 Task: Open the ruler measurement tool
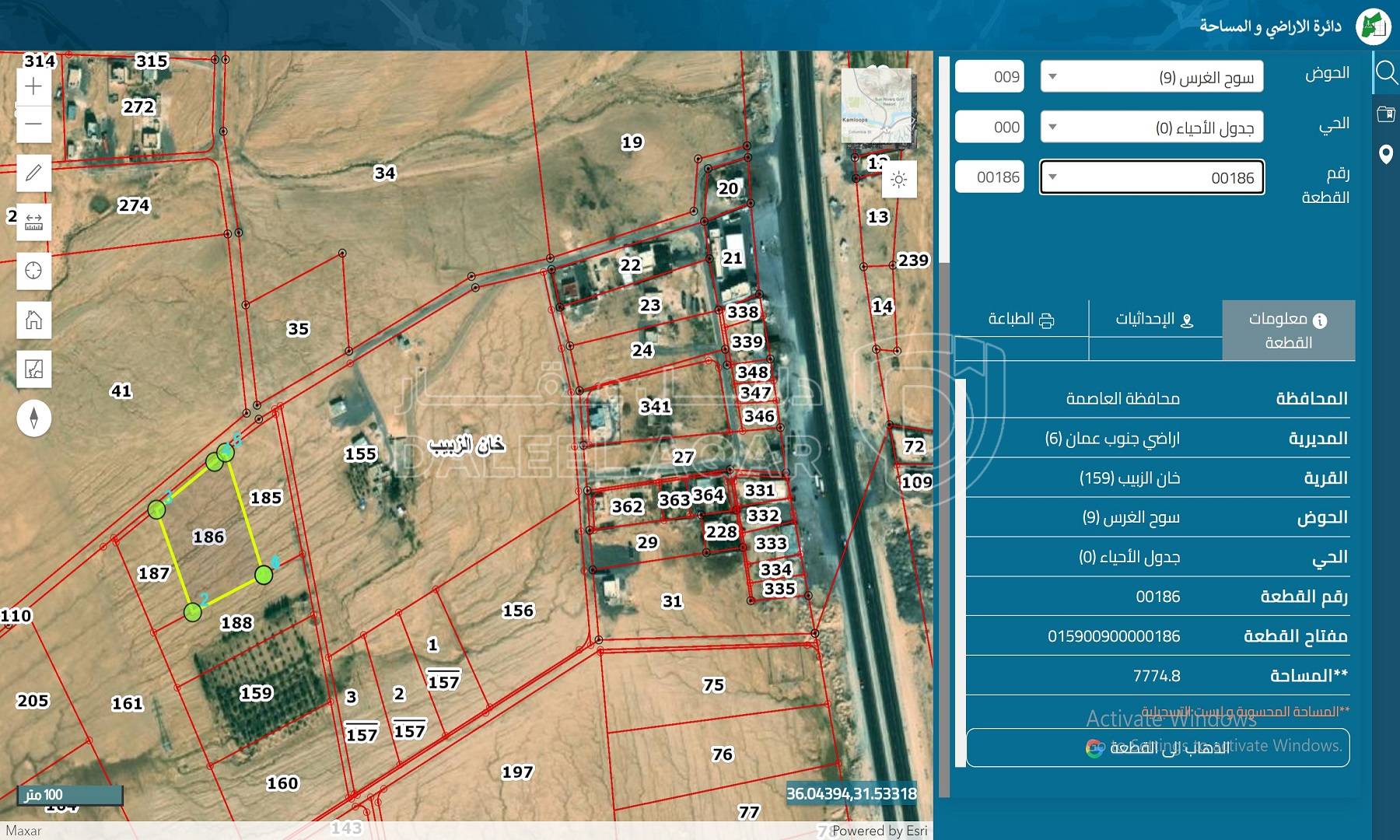(33, 222)
